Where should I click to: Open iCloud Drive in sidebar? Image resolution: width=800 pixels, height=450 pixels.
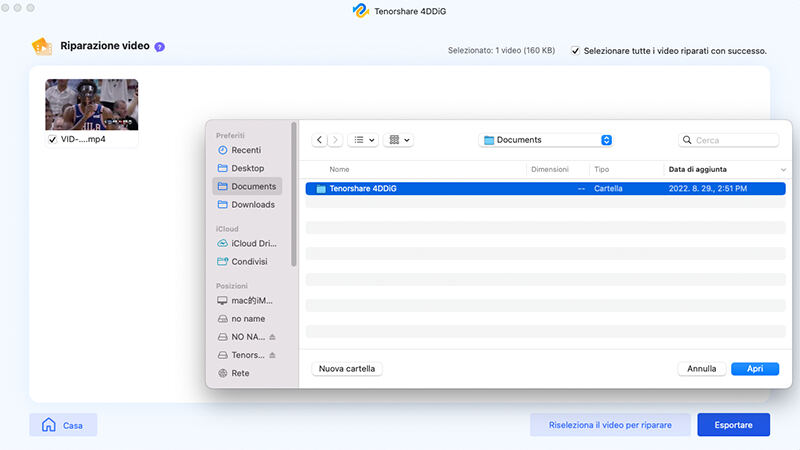247,243
